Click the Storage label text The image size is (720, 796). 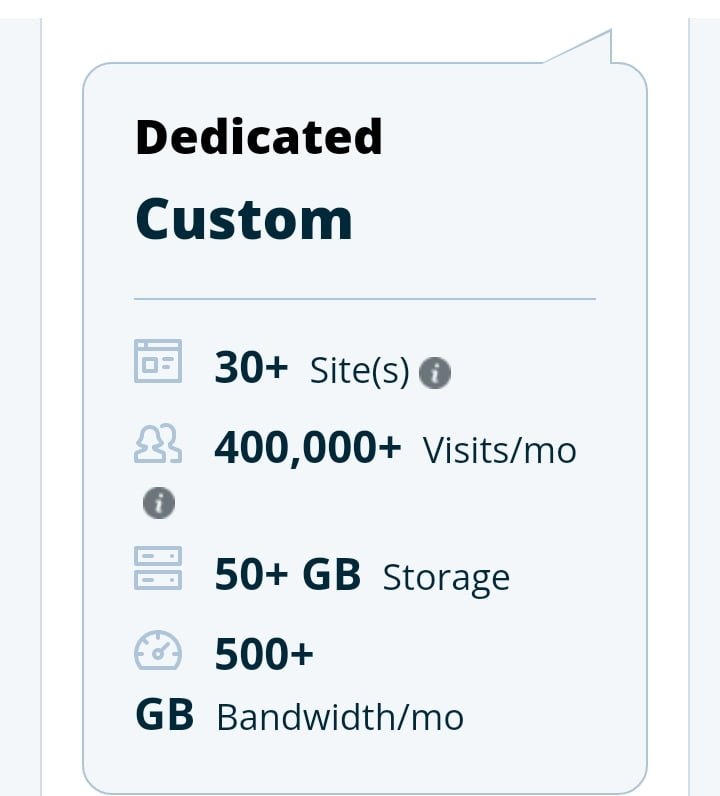point(446,578)
